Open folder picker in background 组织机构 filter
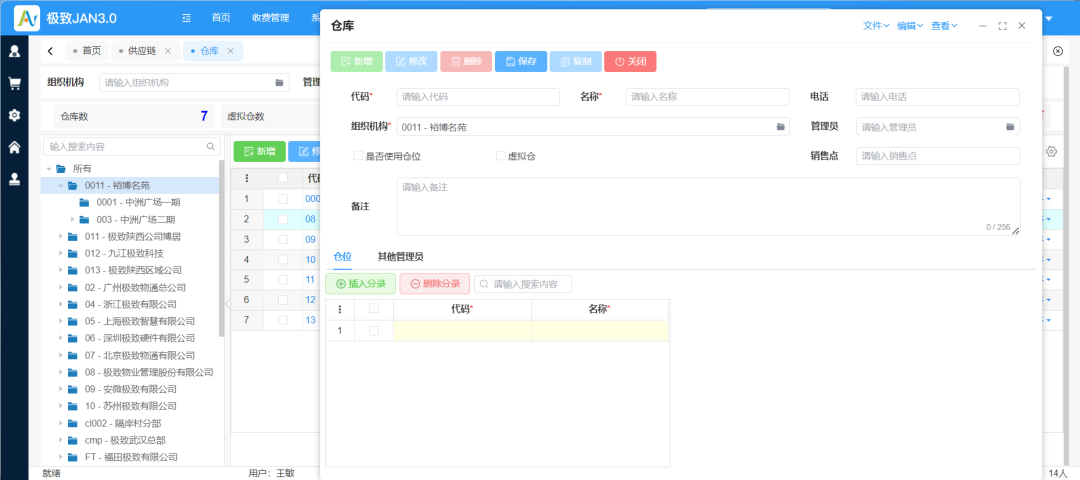Screen dimensions: 1080x480 pos(279,83)
